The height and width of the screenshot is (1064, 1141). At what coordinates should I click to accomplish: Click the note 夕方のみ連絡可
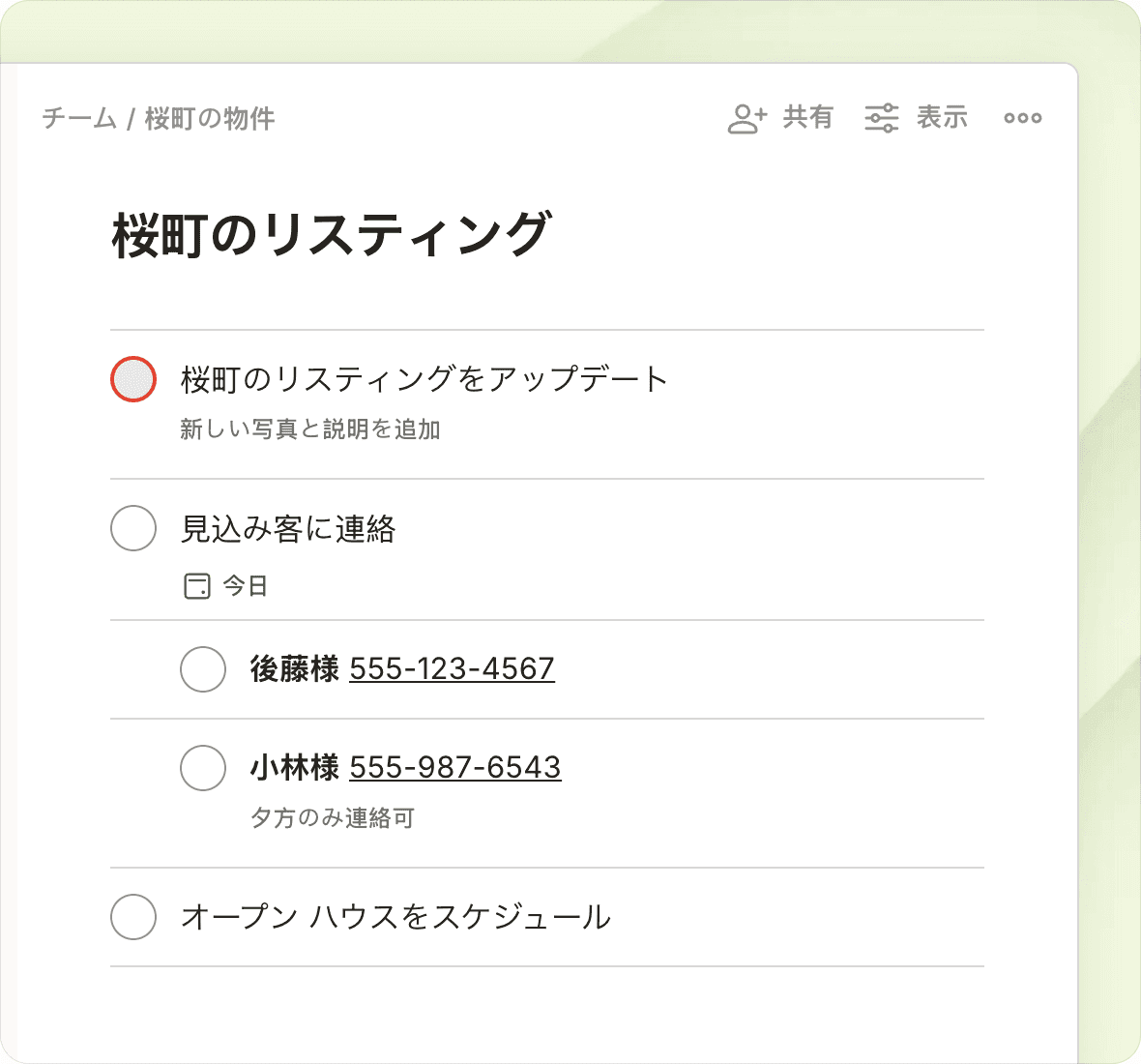[332, 818]
